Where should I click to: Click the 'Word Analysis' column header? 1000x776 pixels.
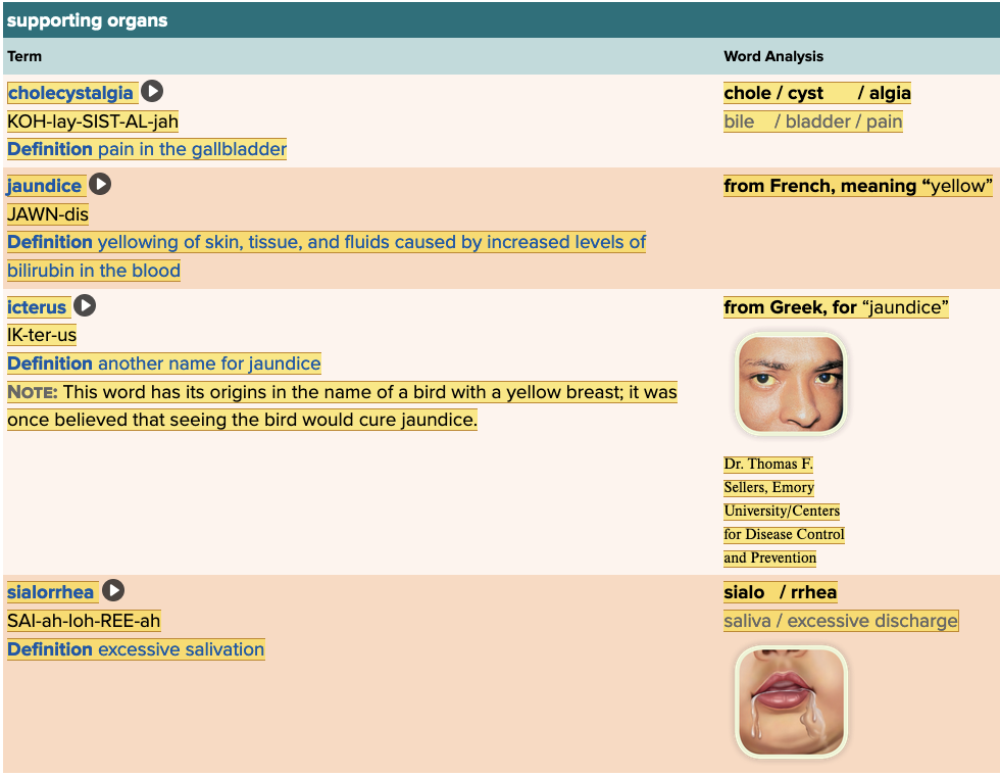tap(773, 57)
